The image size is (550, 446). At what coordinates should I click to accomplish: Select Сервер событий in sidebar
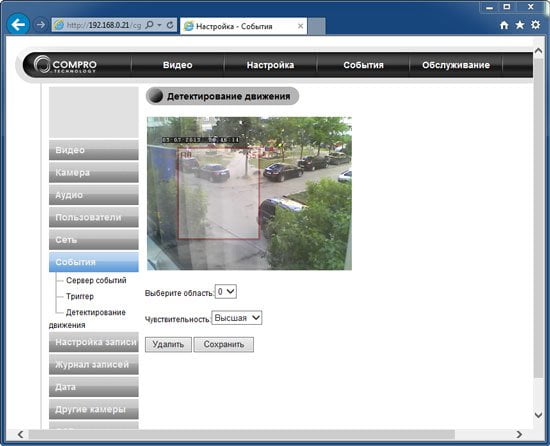pos(96,281)
